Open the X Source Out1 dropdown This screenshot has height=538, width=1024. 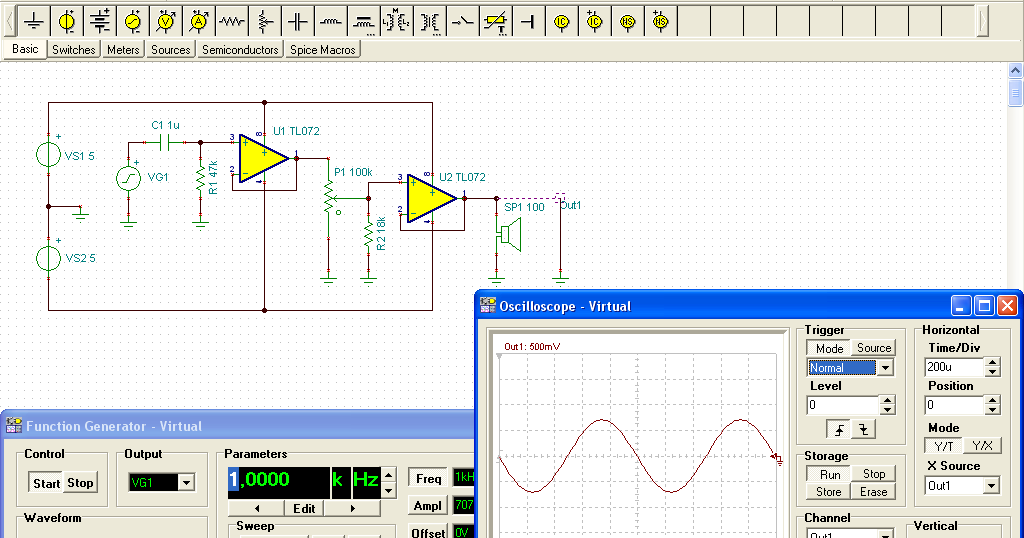click(x=991, y=486)
